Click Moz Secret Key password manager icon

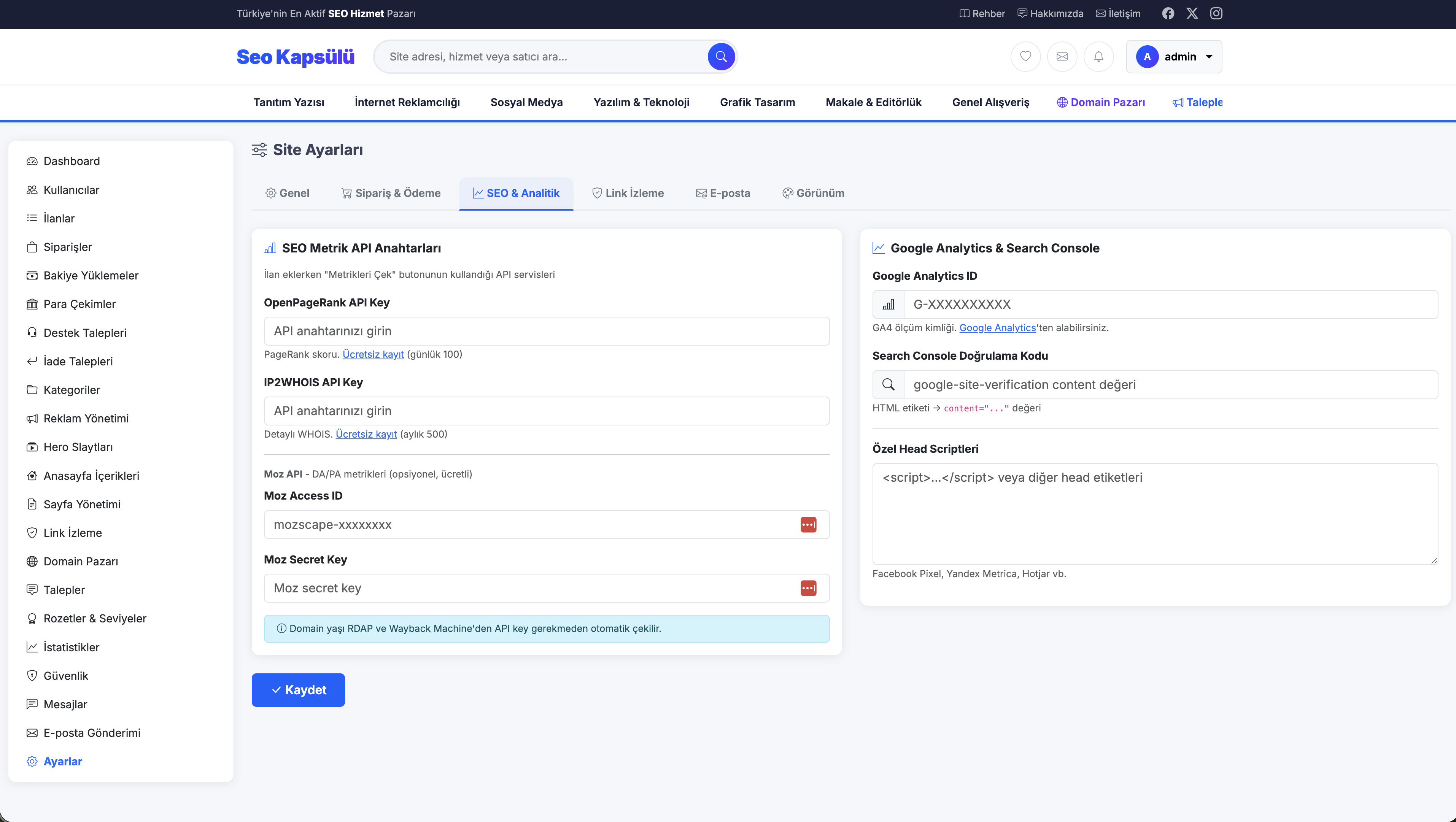coord(808,588)
